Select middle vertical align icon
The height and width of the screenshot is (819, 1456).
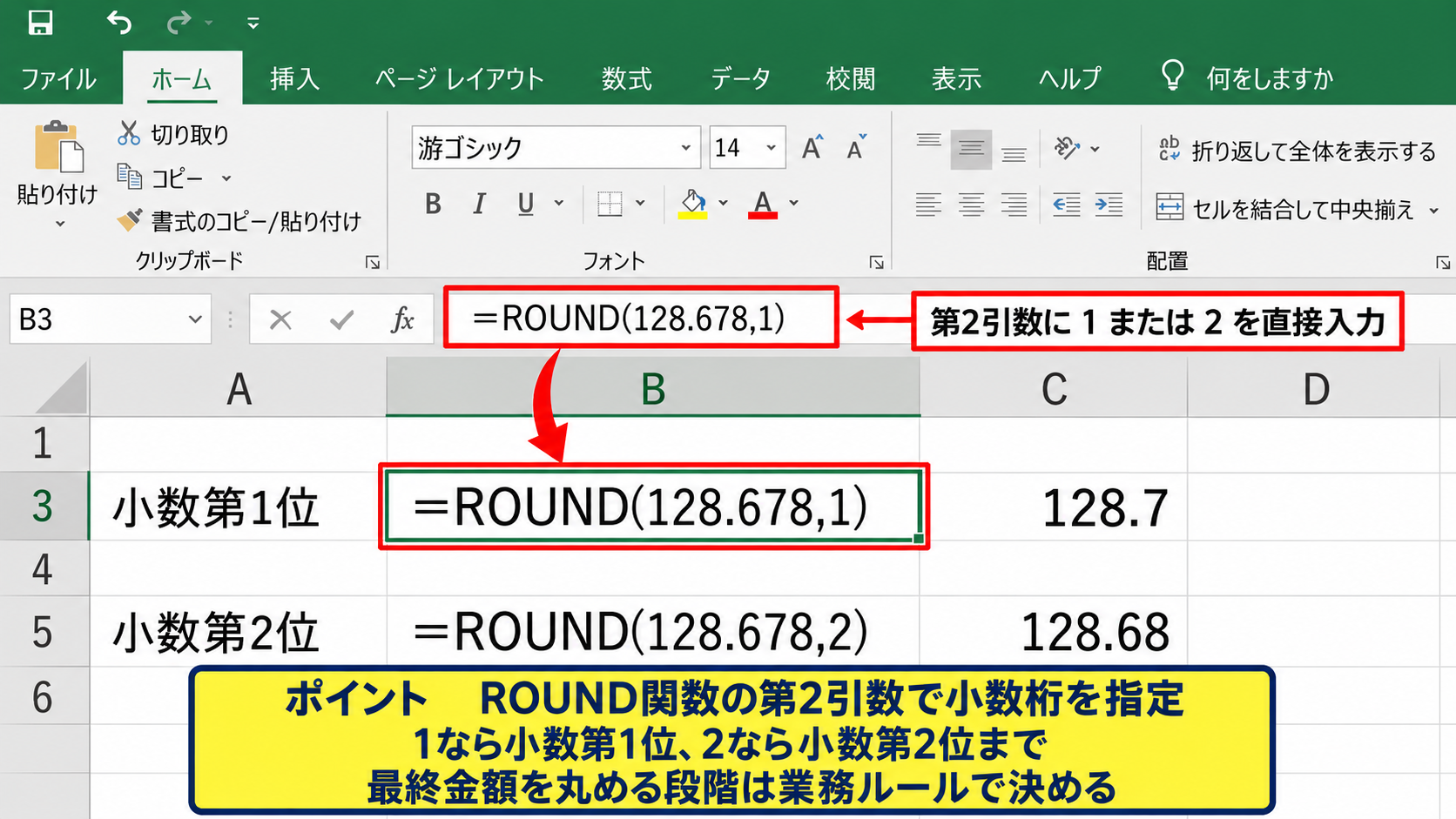(x=971, y=150)
